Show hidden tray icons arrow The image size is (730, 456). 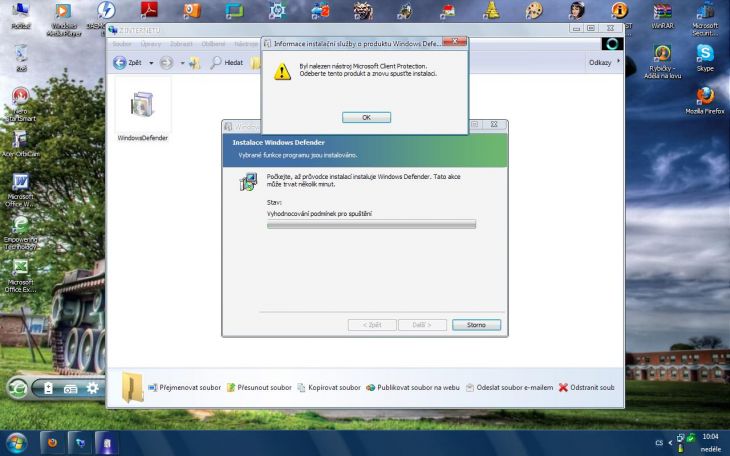coord(670,442)
